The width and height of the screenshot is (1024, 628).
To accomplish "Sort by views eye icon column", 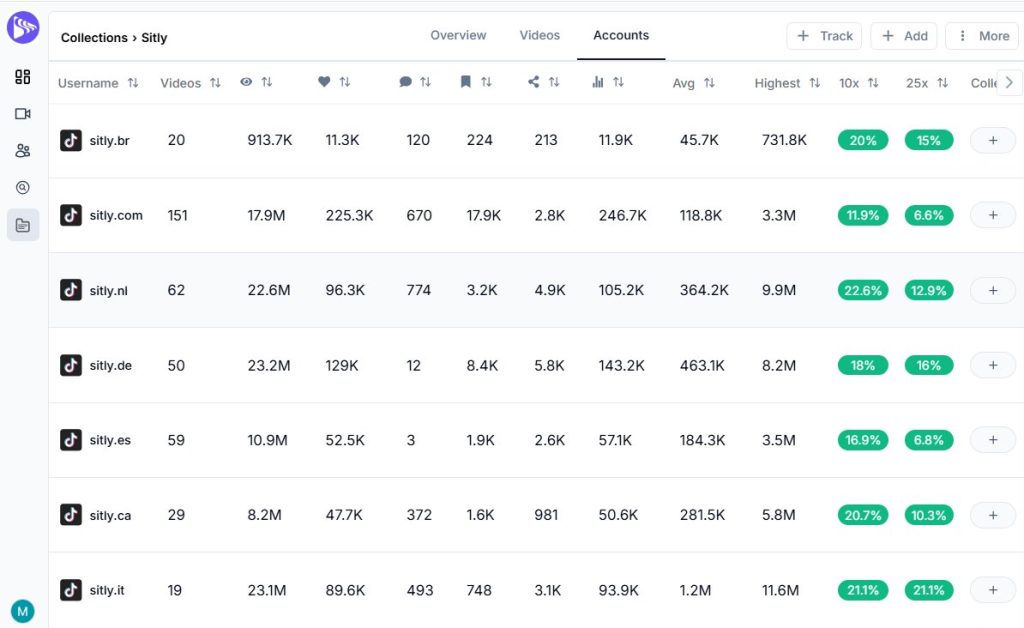I will (256, 83).
